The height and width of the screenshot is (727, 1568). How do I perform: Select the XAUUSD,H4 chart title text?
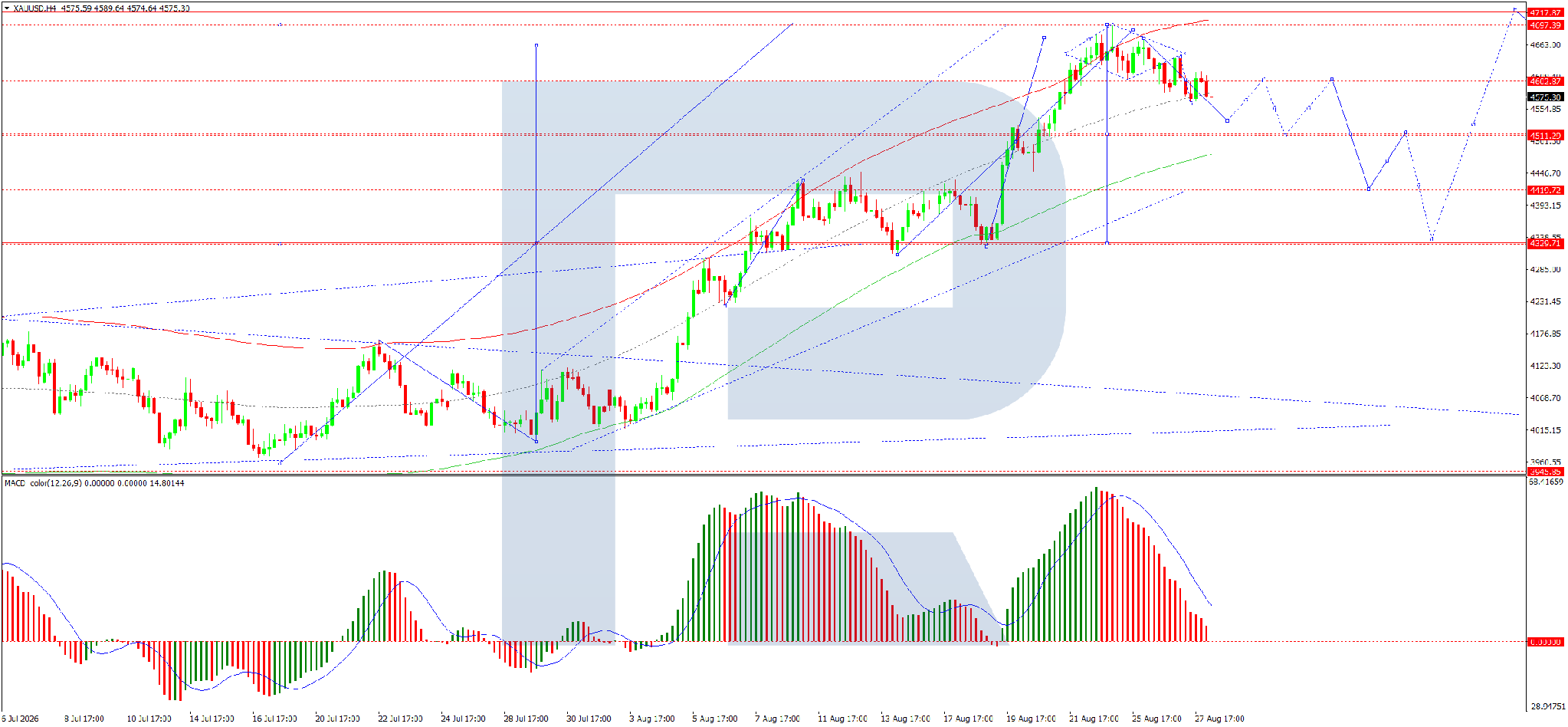tap(34, 8)
